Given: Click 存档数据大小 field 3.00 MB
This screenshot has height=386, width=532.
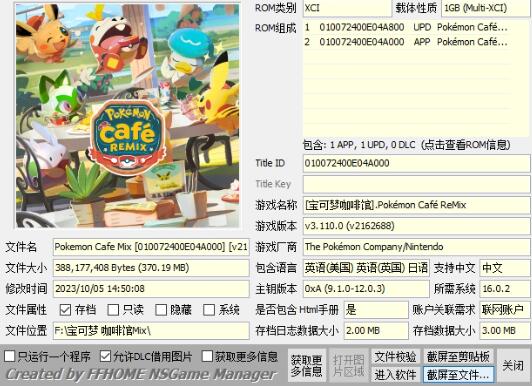Looking at the screenshot, I should pyautogui.click(x=505, y=331).
